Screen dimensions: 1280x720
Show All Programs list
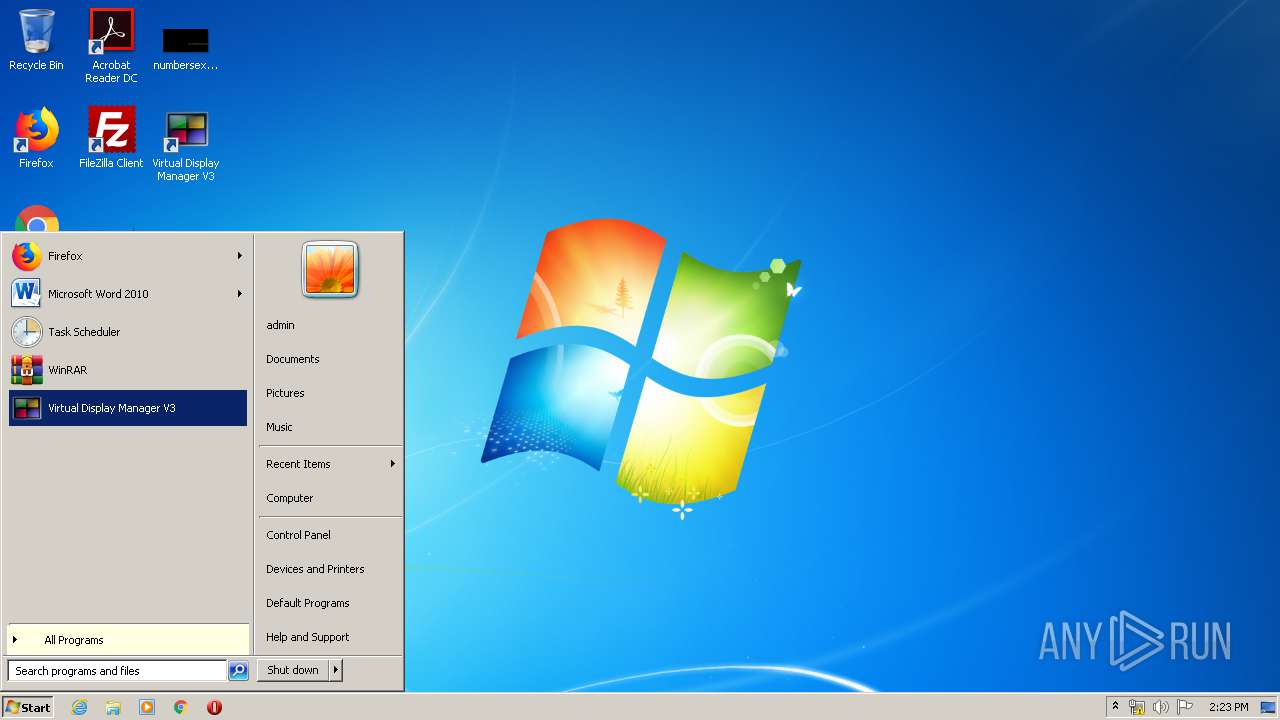[x=127, y=640]
